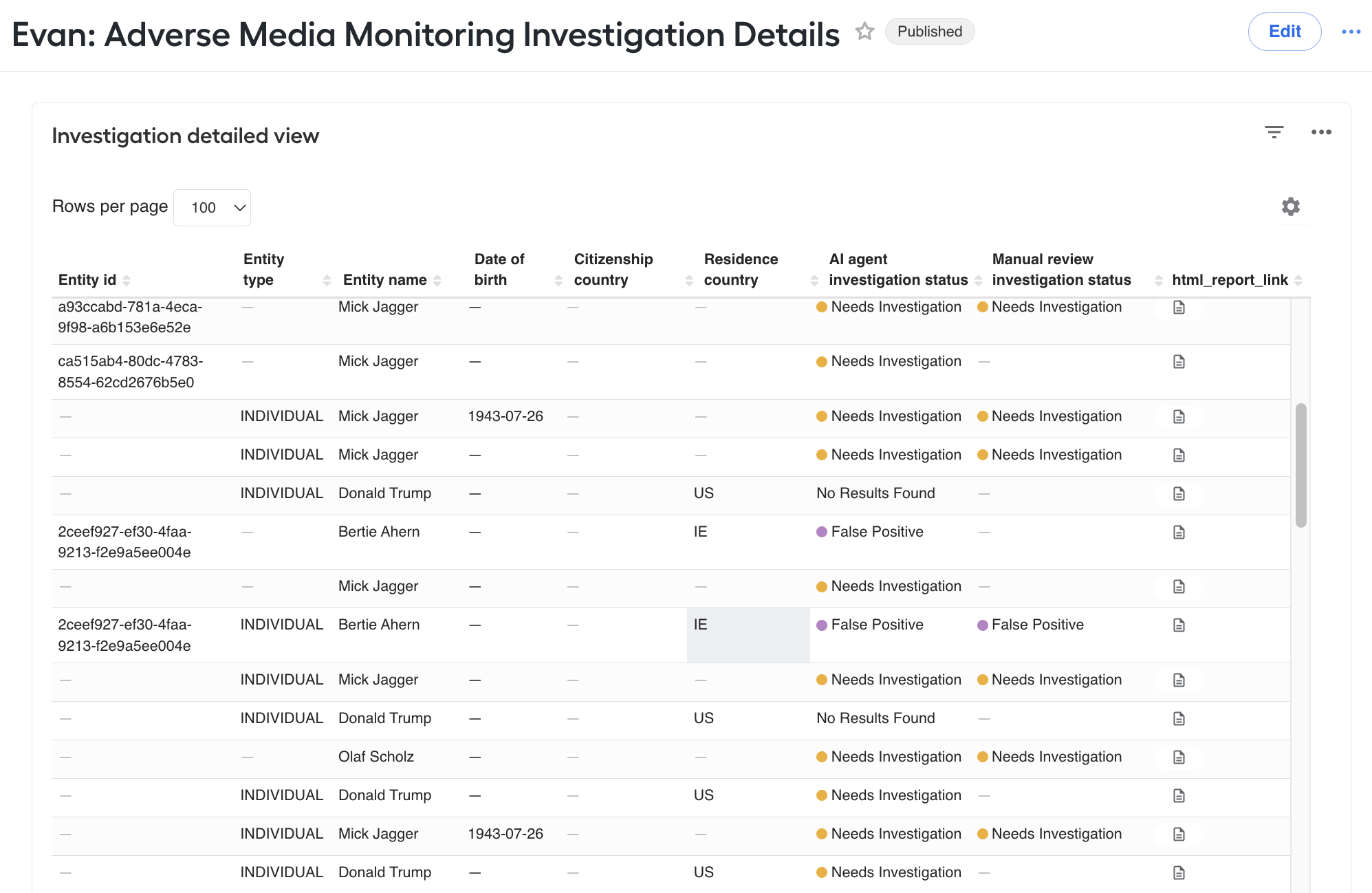Open filter icon in Investigation detailed view
The image size is (1372, 893).
(x=1274, y=132)
